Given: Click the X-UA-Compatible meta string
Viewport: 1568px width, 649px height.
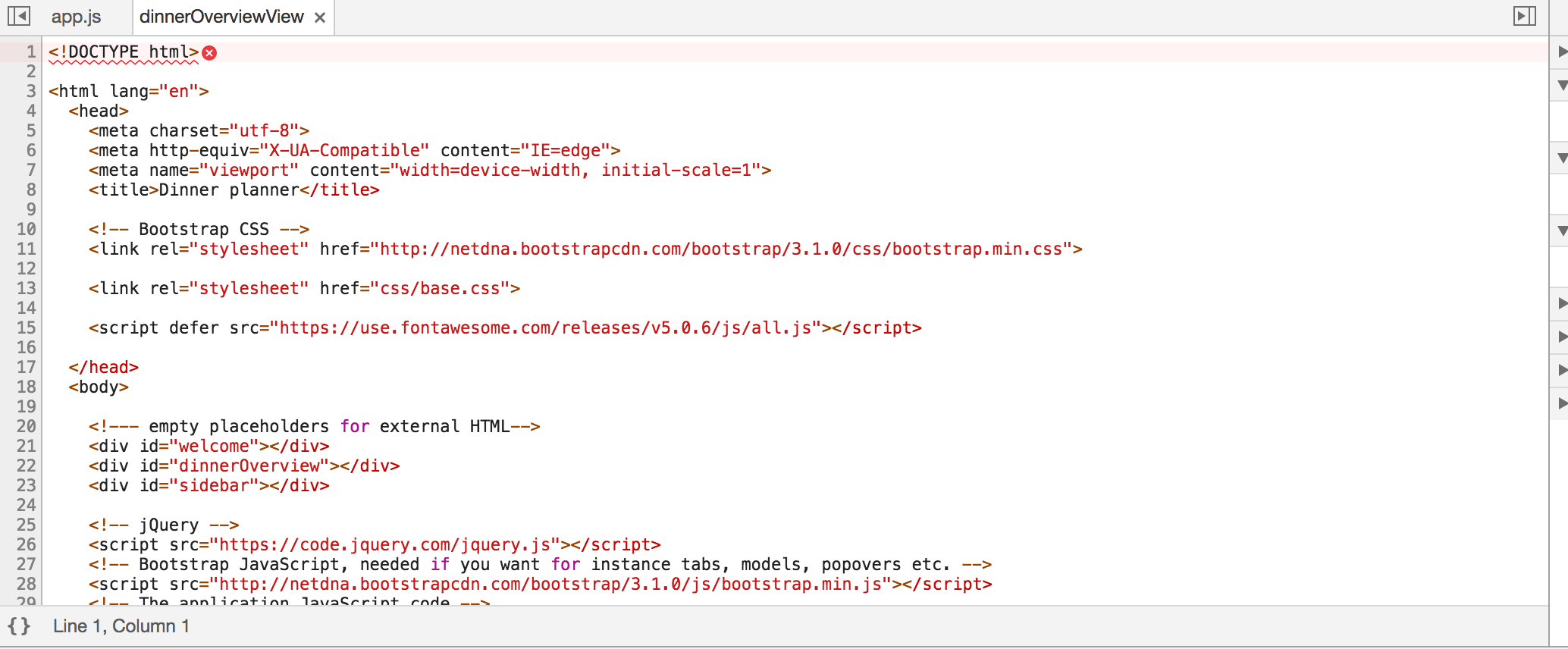Looking at the screenshot, I should [345, 150].
